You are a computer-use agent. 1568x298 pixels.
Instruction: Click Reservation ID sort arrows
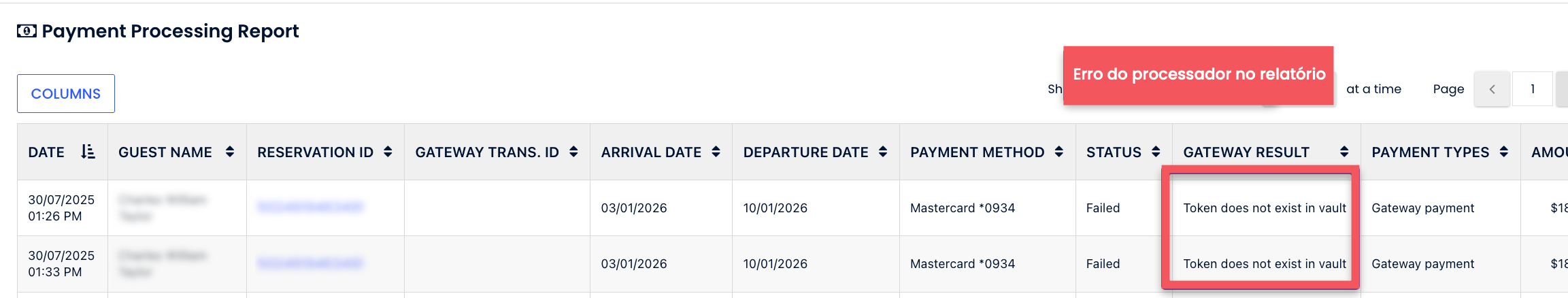(388, 152)
